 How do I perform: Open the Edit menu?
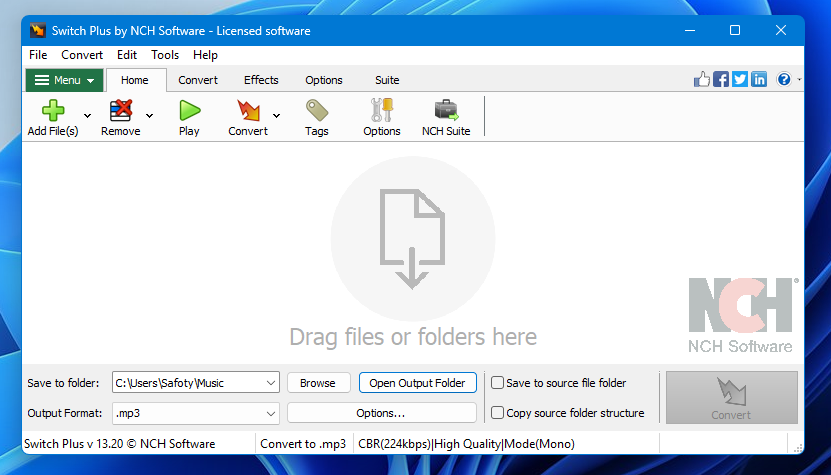point(127,55)
